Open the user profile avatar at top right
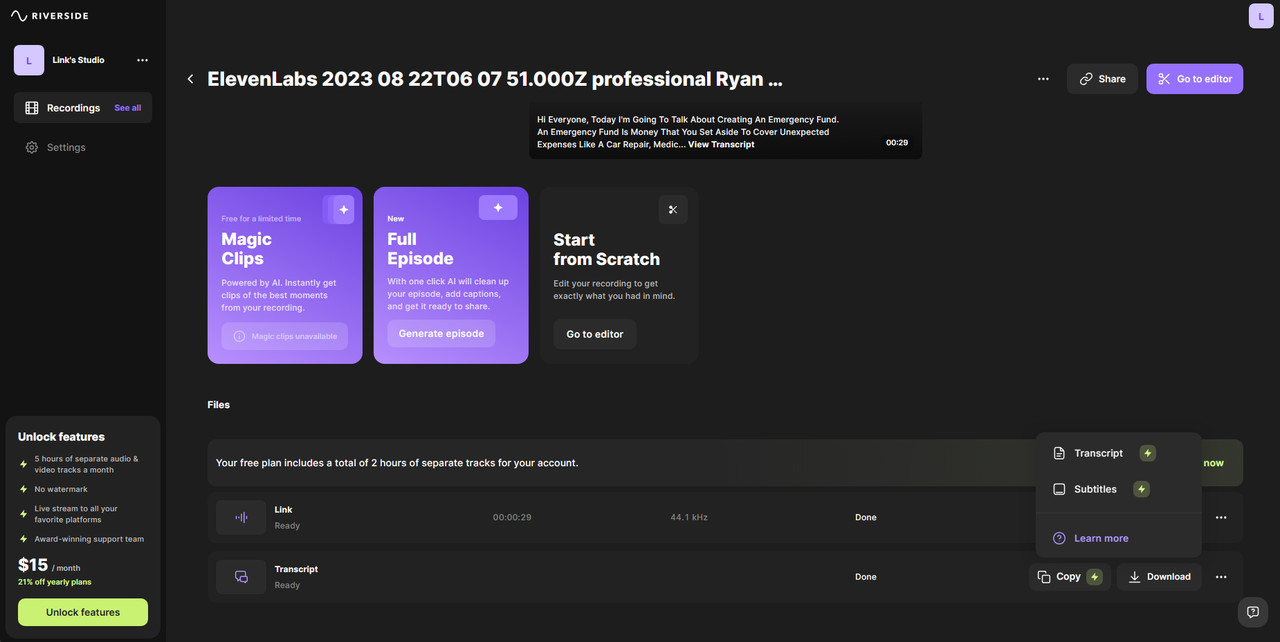The height and width of the screenshot is (642, 1280). [1260, 16]
